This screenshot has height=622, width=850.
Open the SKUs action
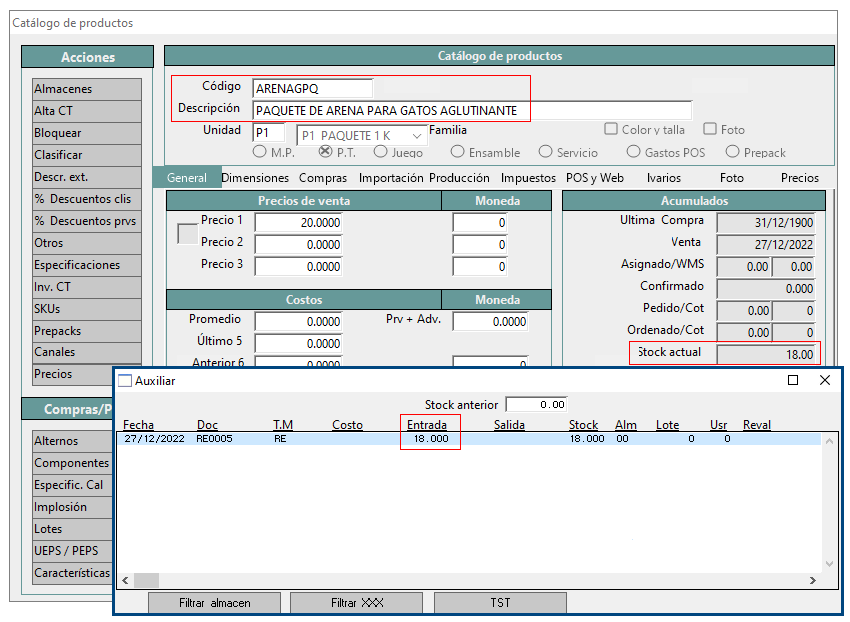pos(87,309)
